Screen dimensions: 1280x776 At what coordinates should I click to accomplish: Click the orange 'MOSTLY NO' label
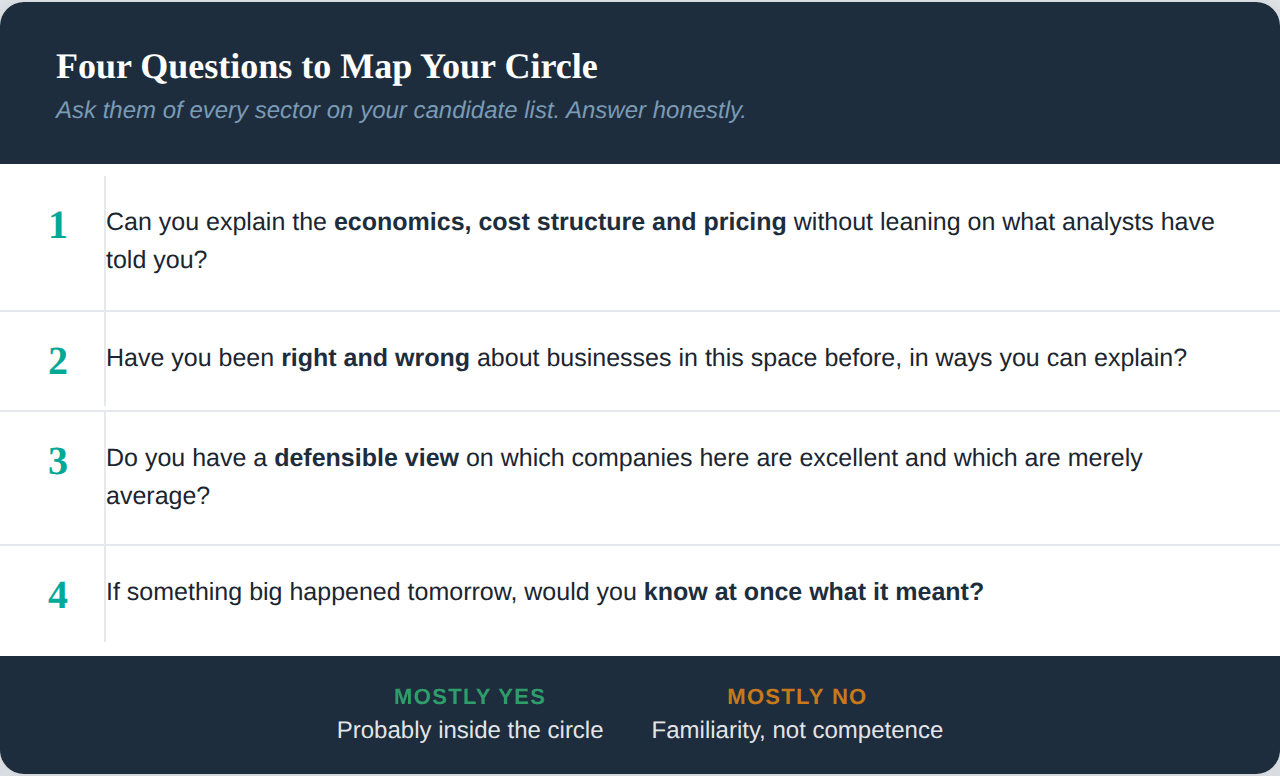(797, 697)
